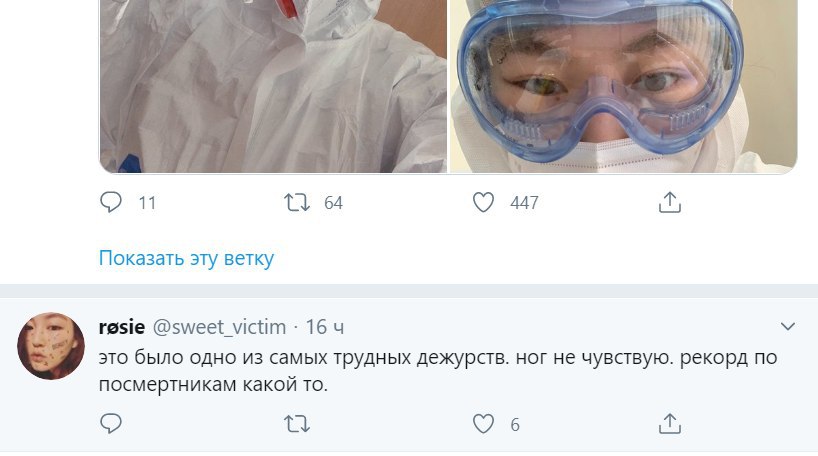This screenshot has width=818, height=456.
Task: Like the top tweet with 447 likes
Action: 483,202
